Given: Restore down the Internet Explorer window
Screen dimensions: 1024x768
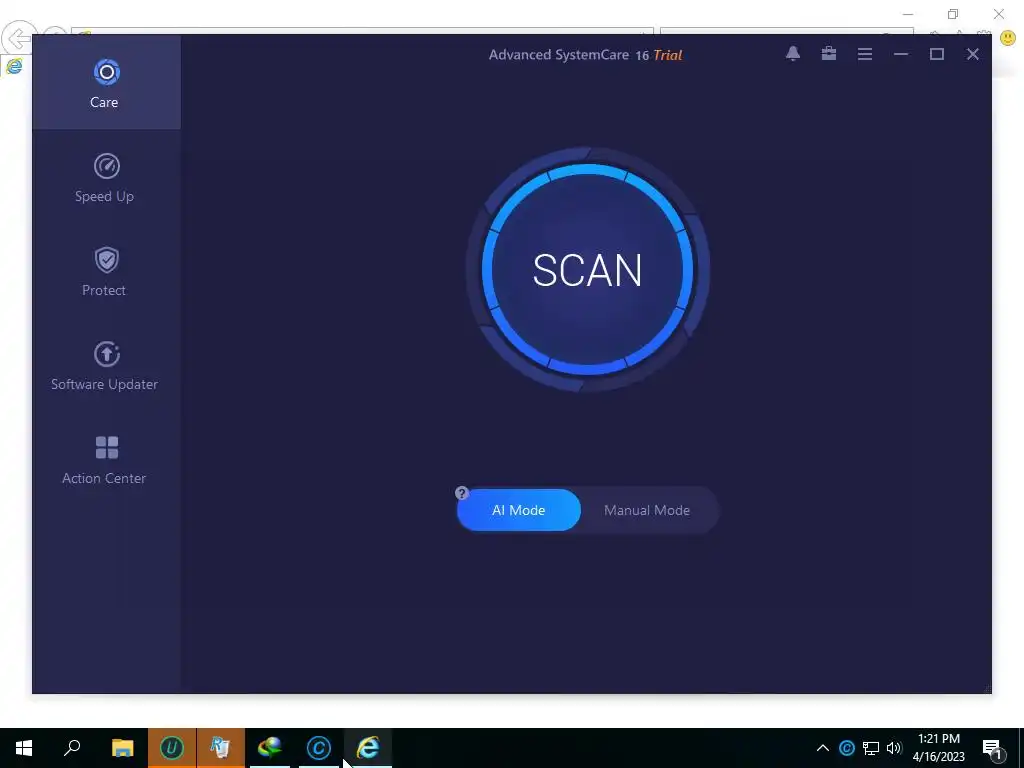Looking at the screenshot, I should (953, 14).
